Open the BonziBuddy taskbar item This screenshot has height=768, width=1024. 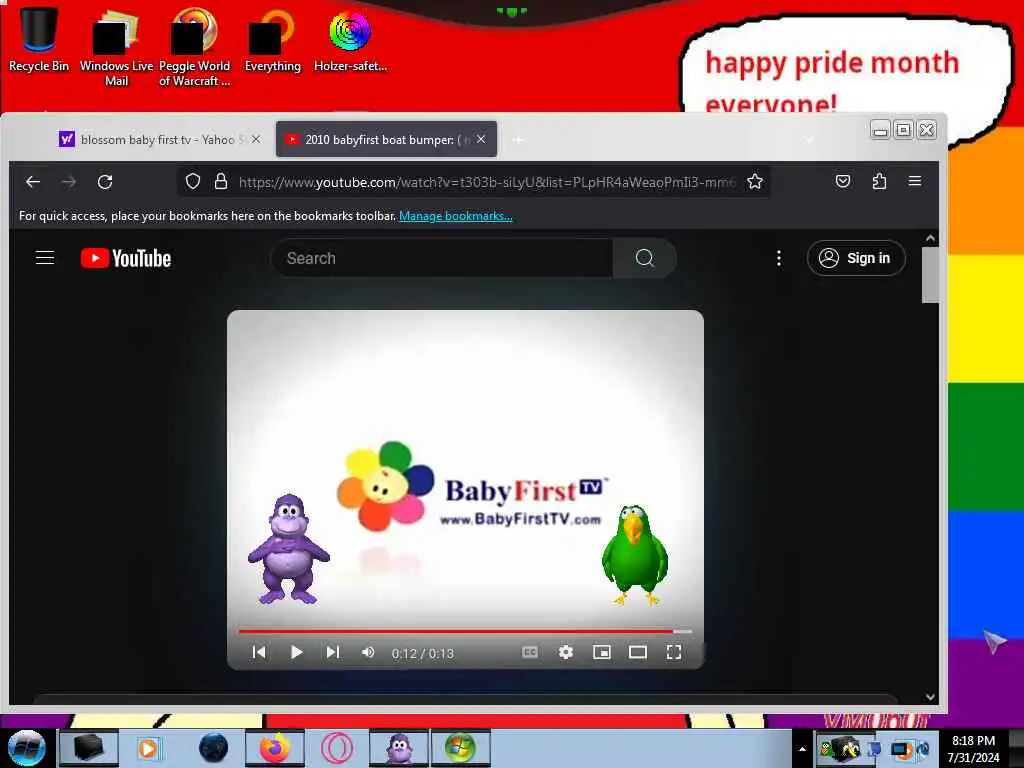[x=399, y=748]
